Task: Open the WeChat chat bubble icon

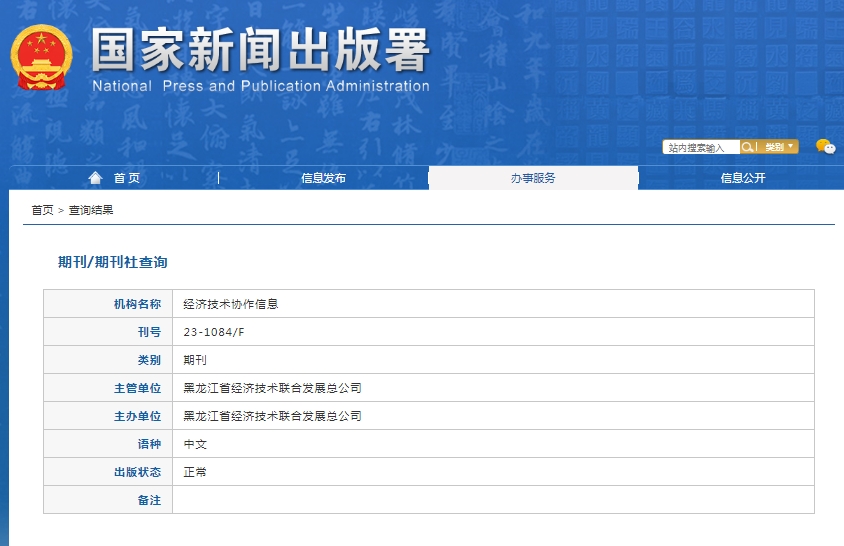Action: point(825,147)
